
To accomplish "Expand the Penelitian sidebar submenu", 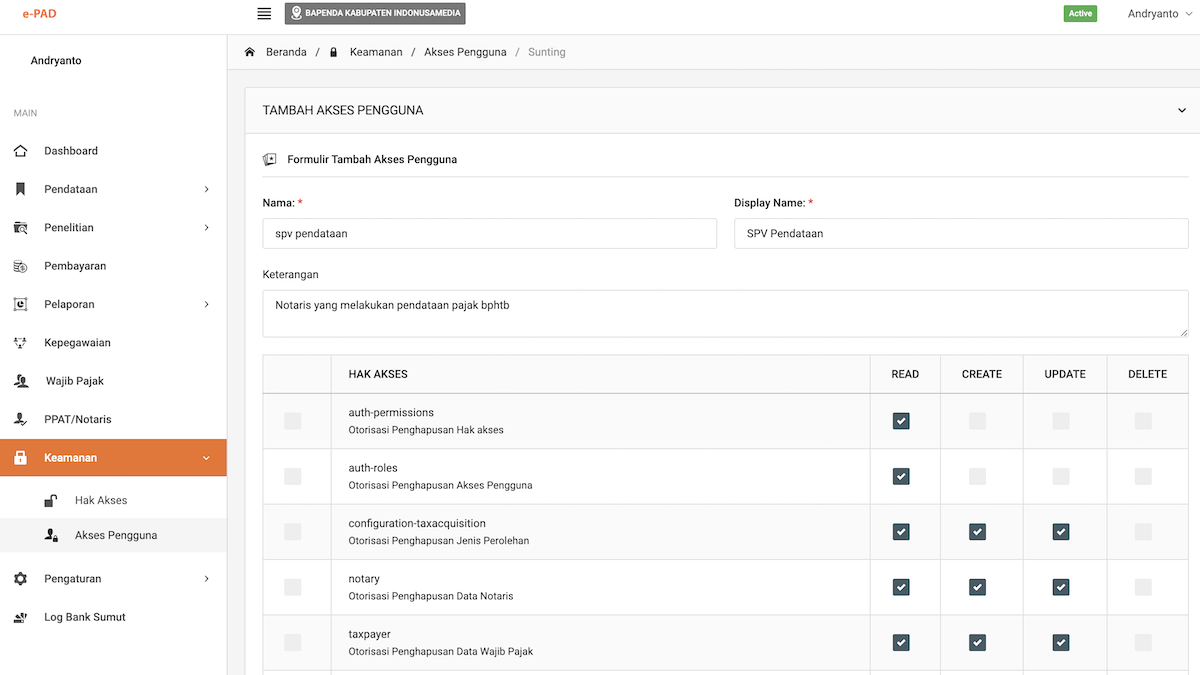I will [x=206, y=228].
